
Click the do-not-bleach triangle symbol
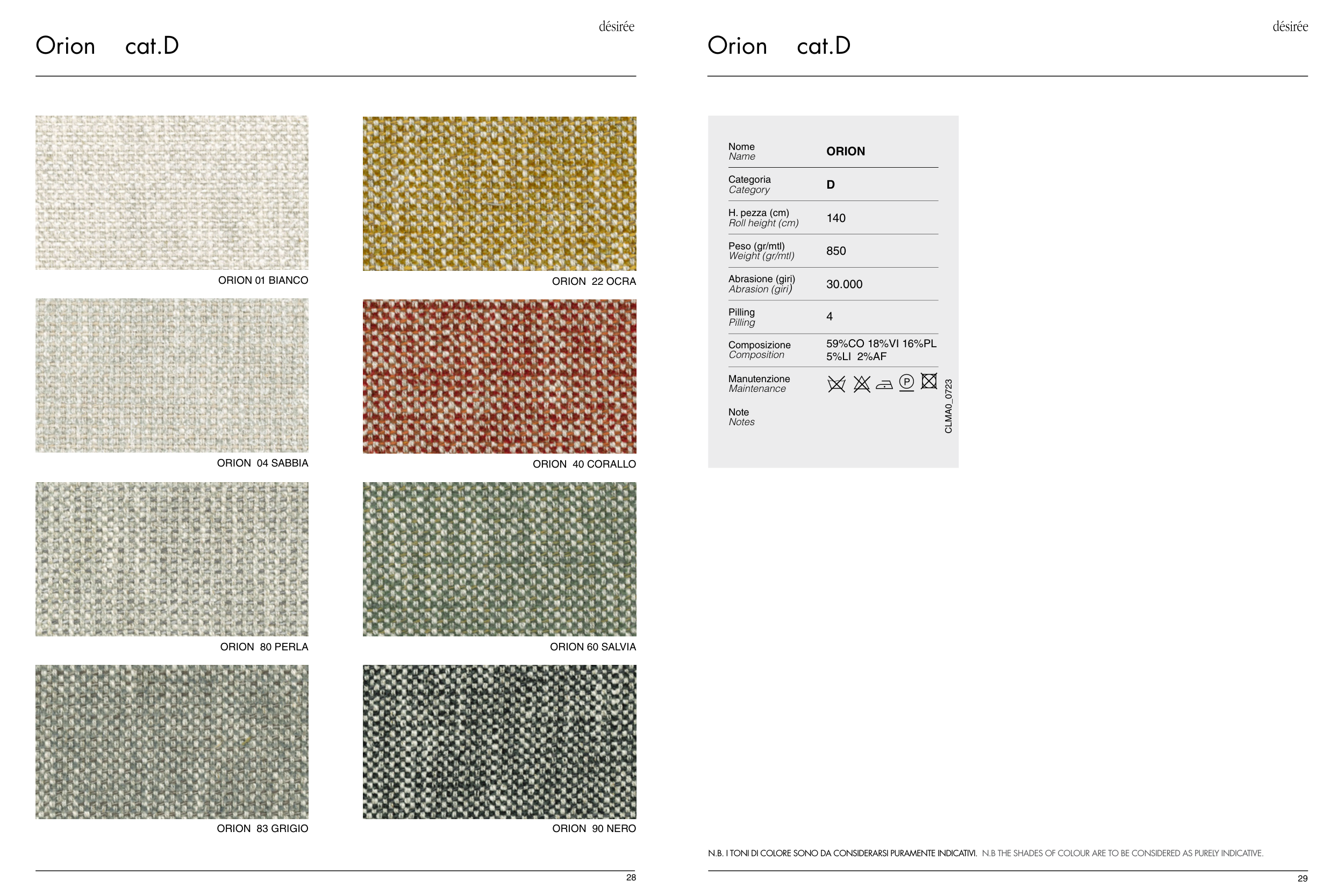pyautogui.click(x=861, y=384)
